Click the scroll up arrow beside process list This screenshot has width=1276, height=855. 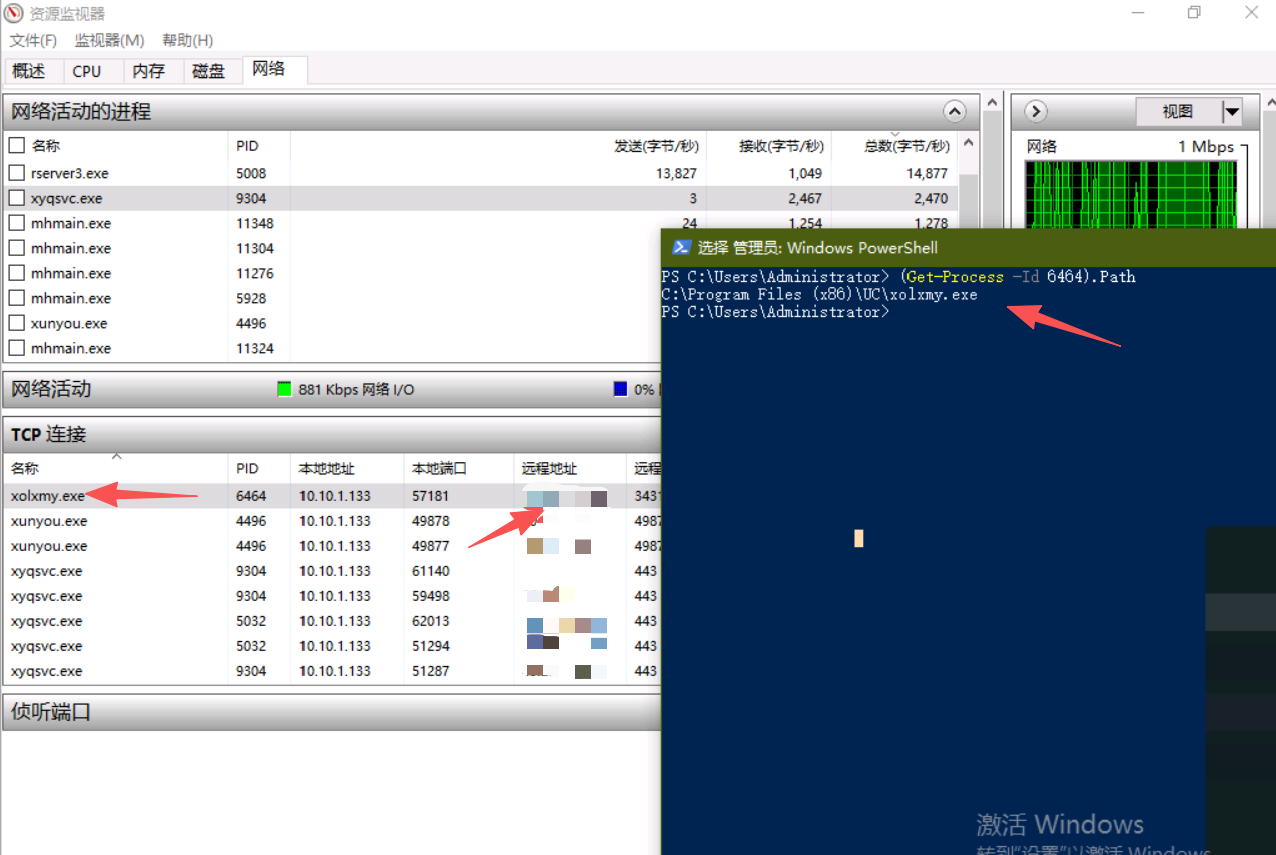992,102
